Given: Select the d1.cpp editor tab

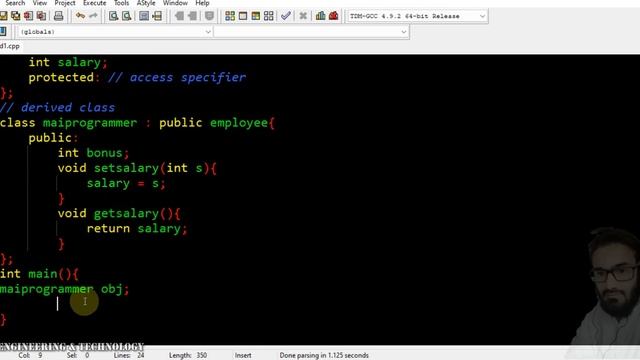Looking at the screenshot, I should 10,46.
